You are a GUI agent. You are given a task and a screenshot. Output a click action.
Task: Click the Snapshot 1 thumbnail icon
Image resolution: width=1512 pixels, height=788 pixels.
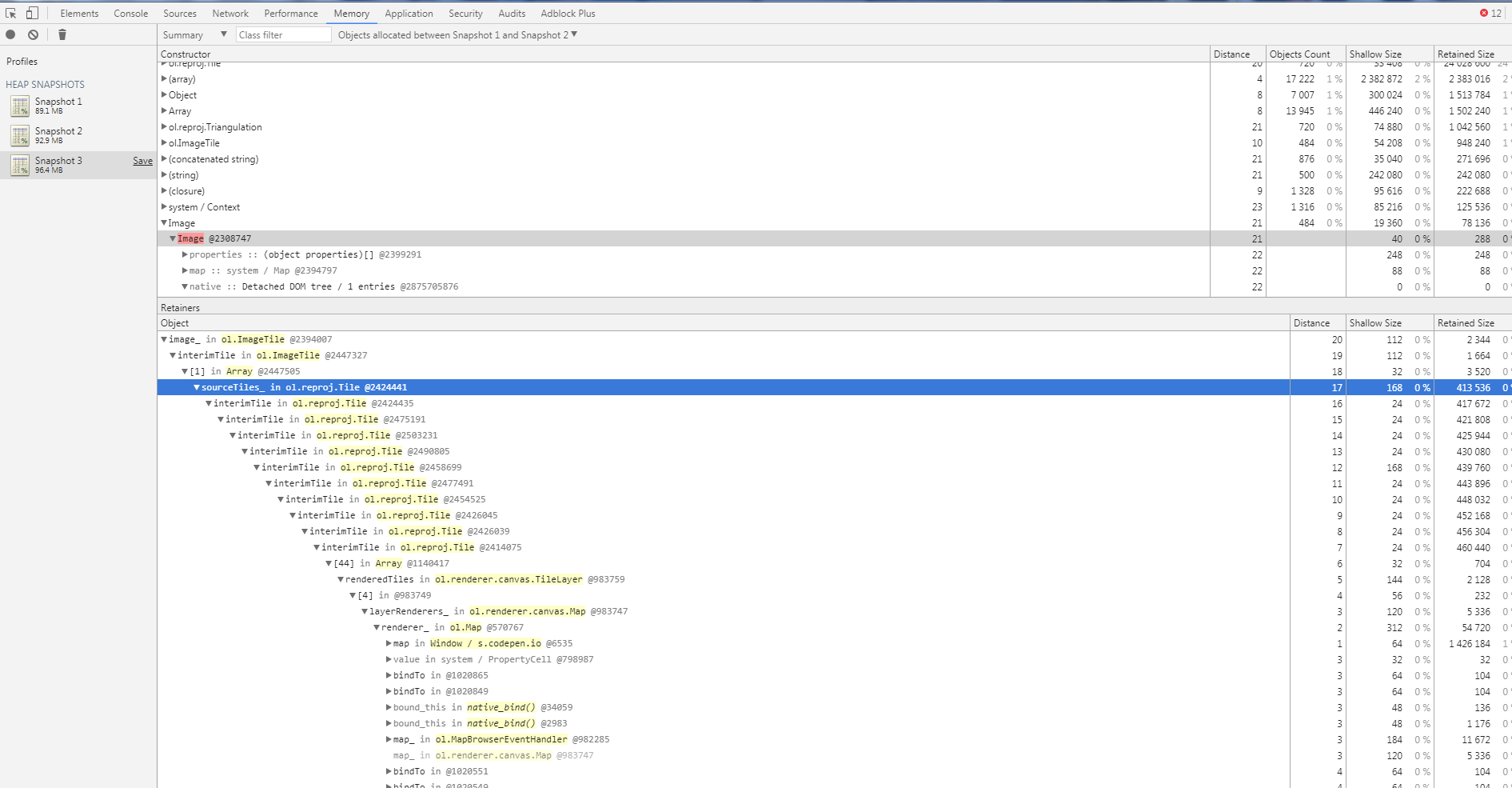20,106
